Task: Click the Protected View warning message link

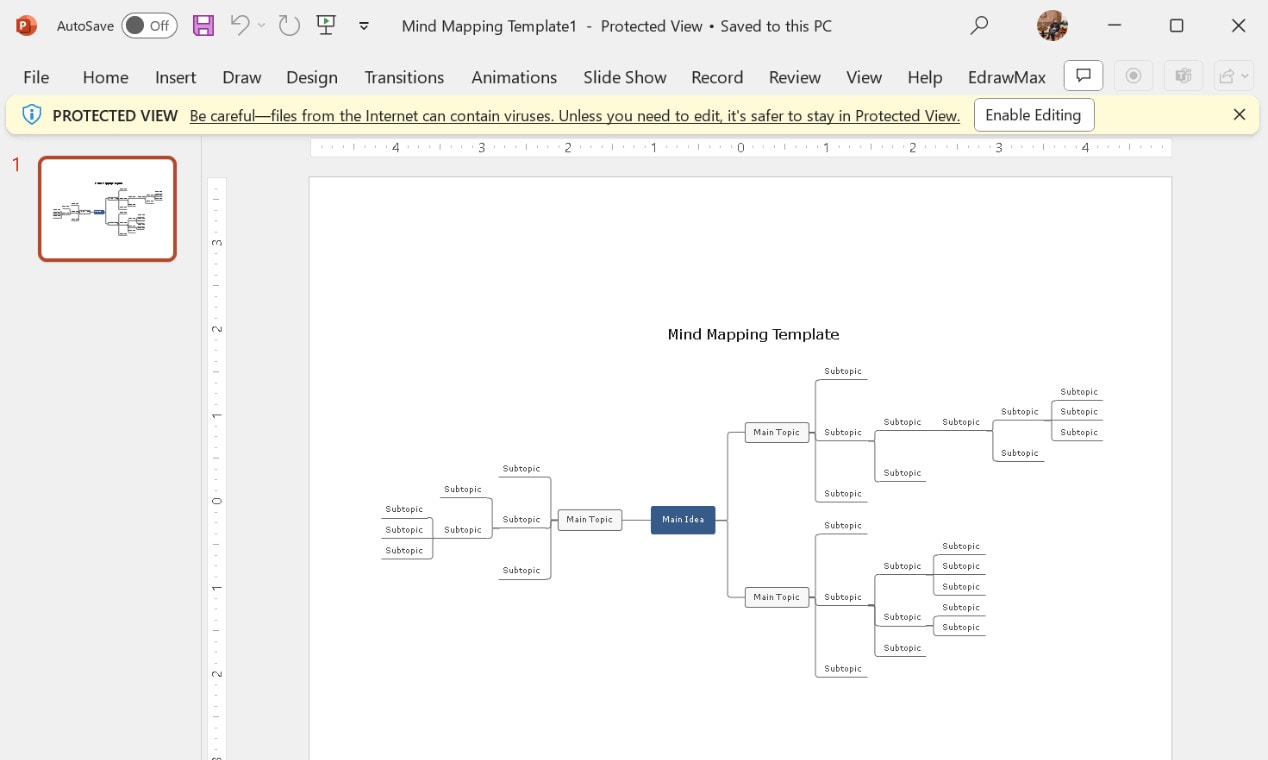Action: point(574,116)
